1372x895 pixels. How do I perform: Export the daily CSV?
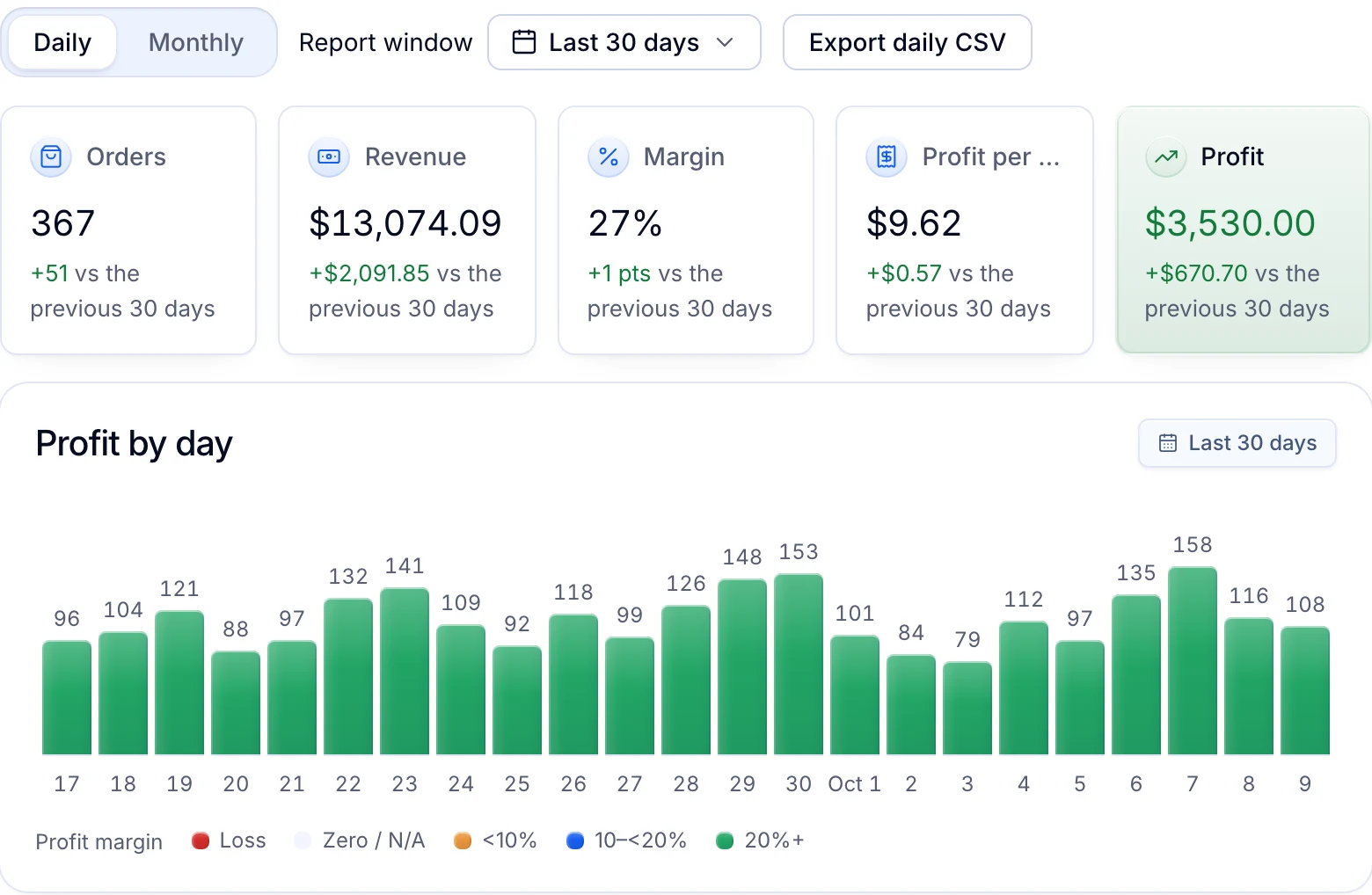point(908,42)
